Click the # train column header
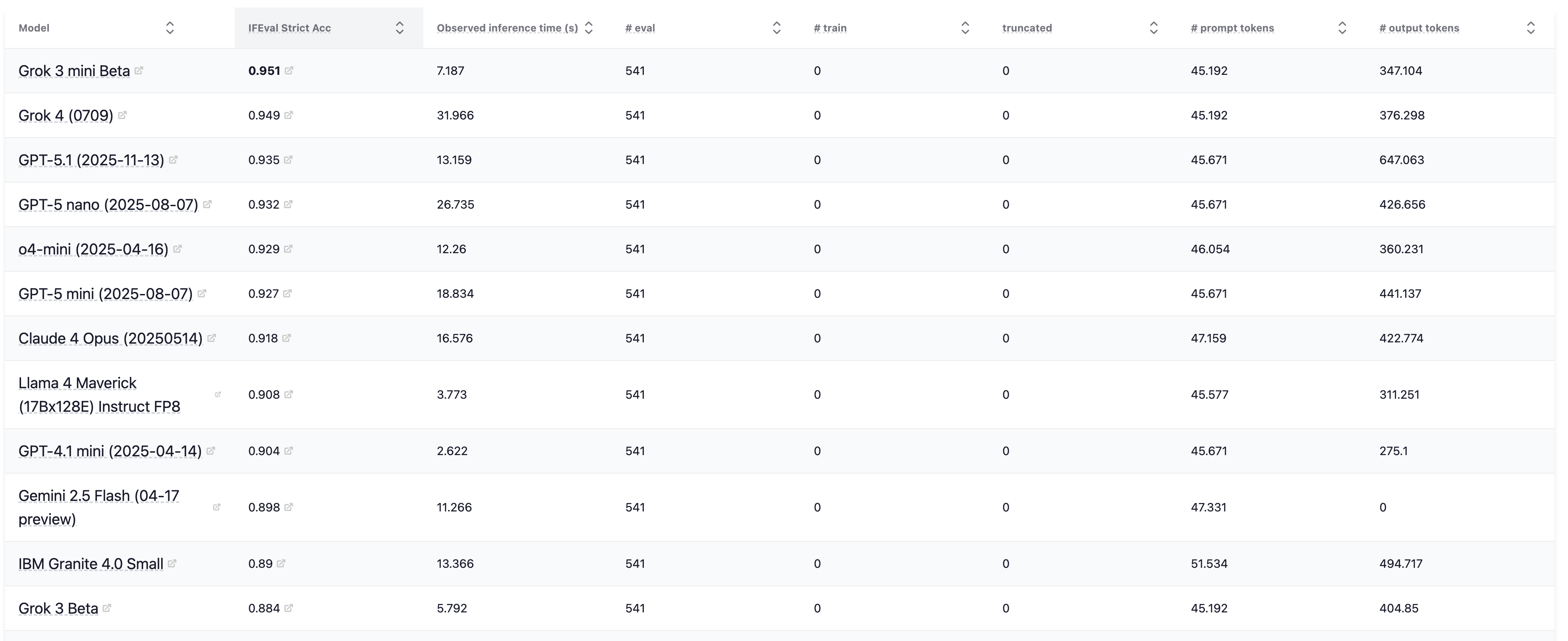 pyautogui.click(x=829, y=28)
